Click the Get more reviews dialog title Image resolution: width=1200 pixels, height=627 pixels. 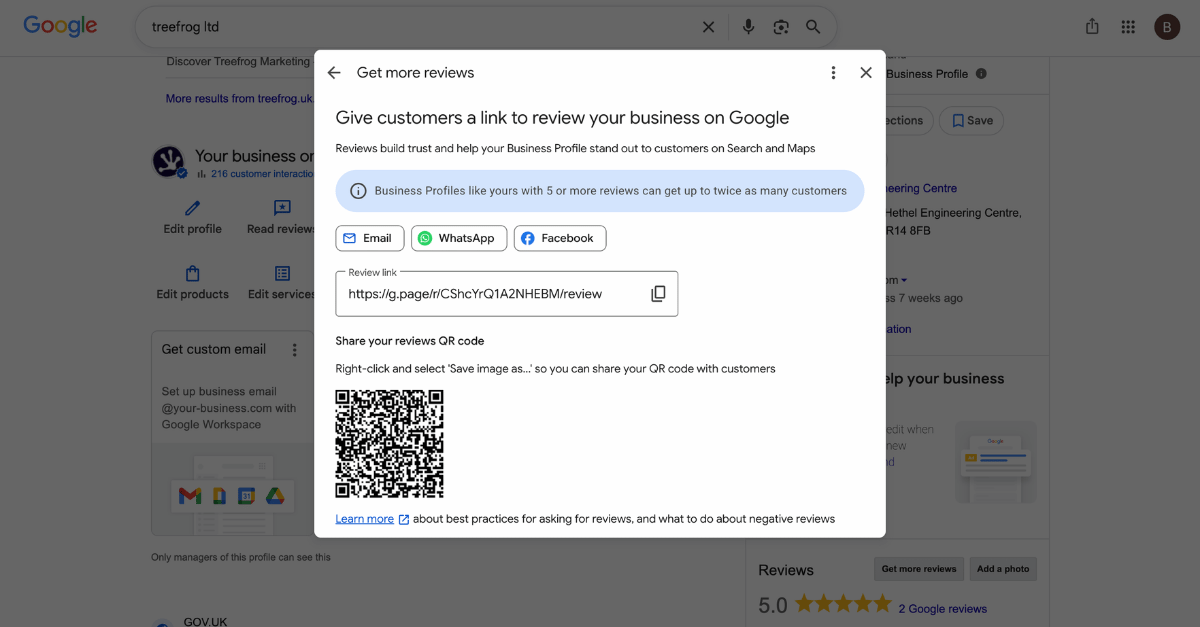tap(415, 73)
